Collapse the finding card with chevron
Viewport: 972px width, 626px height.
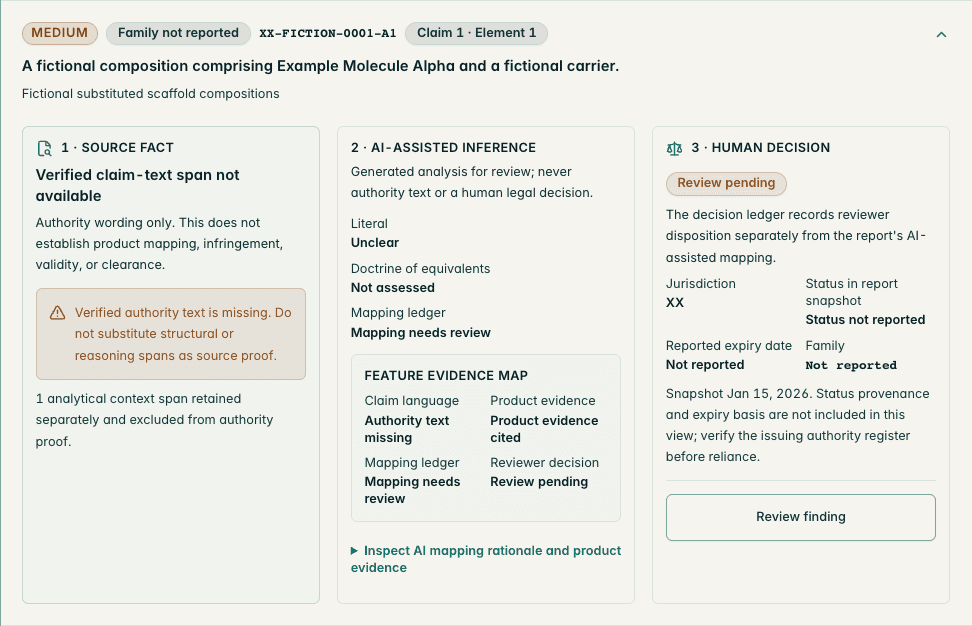[941, 35]
